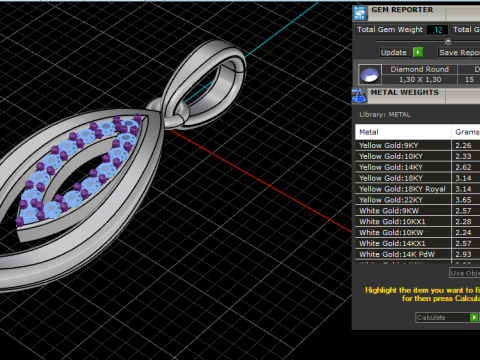Click the Library: METAL label
The image size is (480, 360).
click(385, 115)
